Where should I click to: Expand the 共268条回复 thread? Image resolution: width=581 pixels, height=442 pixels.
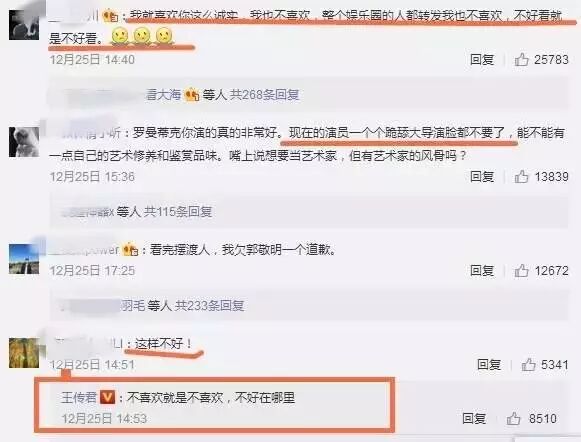265,95
